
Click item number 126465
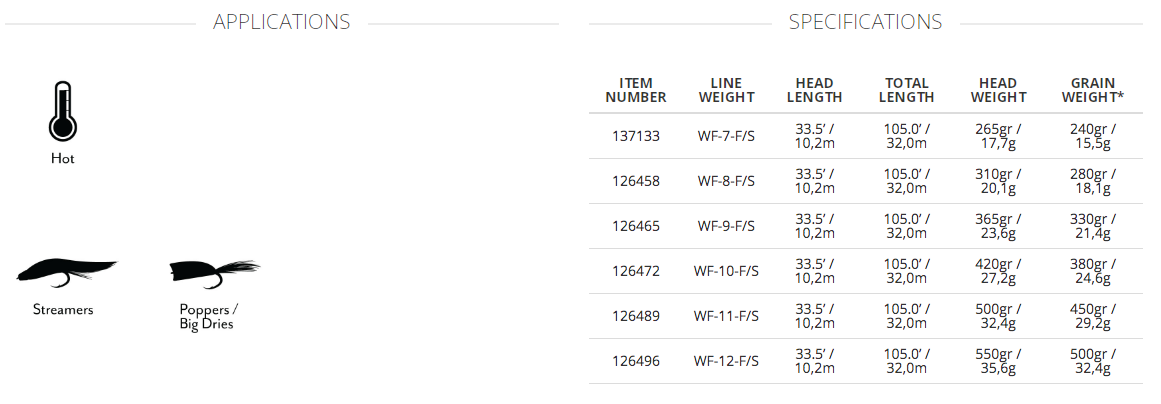point(636,226)
